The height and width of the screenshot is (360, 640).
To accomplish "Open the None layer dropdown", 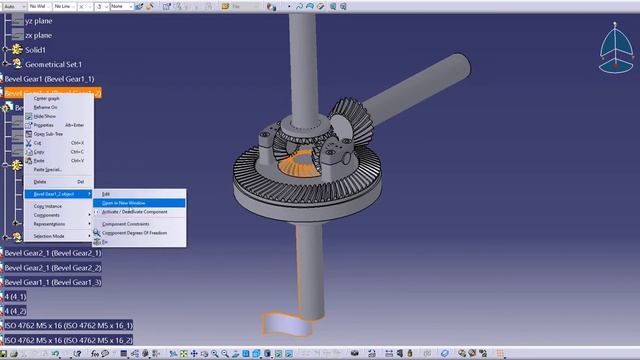I will pos(122,7).
